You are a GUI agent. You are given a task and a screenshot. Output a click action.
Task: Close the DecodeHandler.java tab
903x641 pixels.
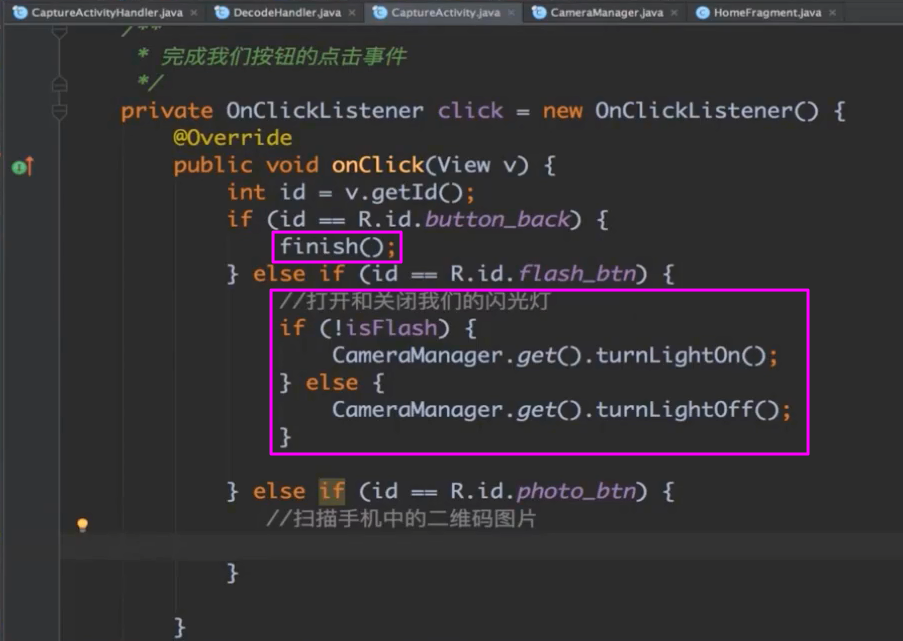pos(352,12)
